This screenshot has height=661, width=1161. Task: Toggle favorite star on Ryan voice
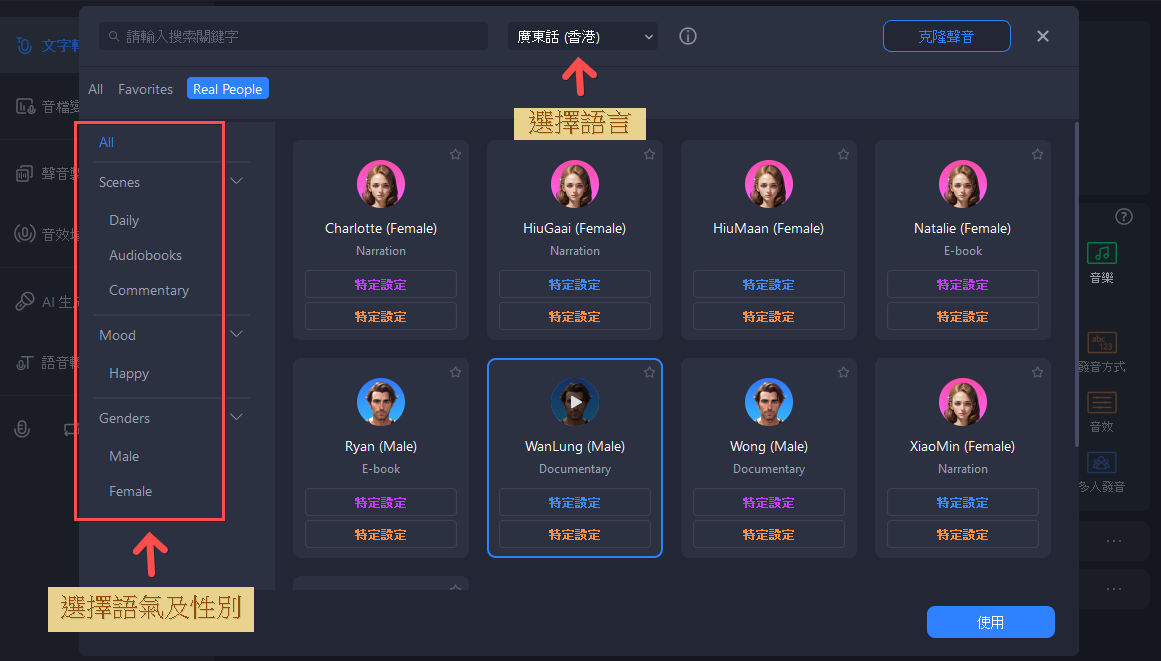455,372
